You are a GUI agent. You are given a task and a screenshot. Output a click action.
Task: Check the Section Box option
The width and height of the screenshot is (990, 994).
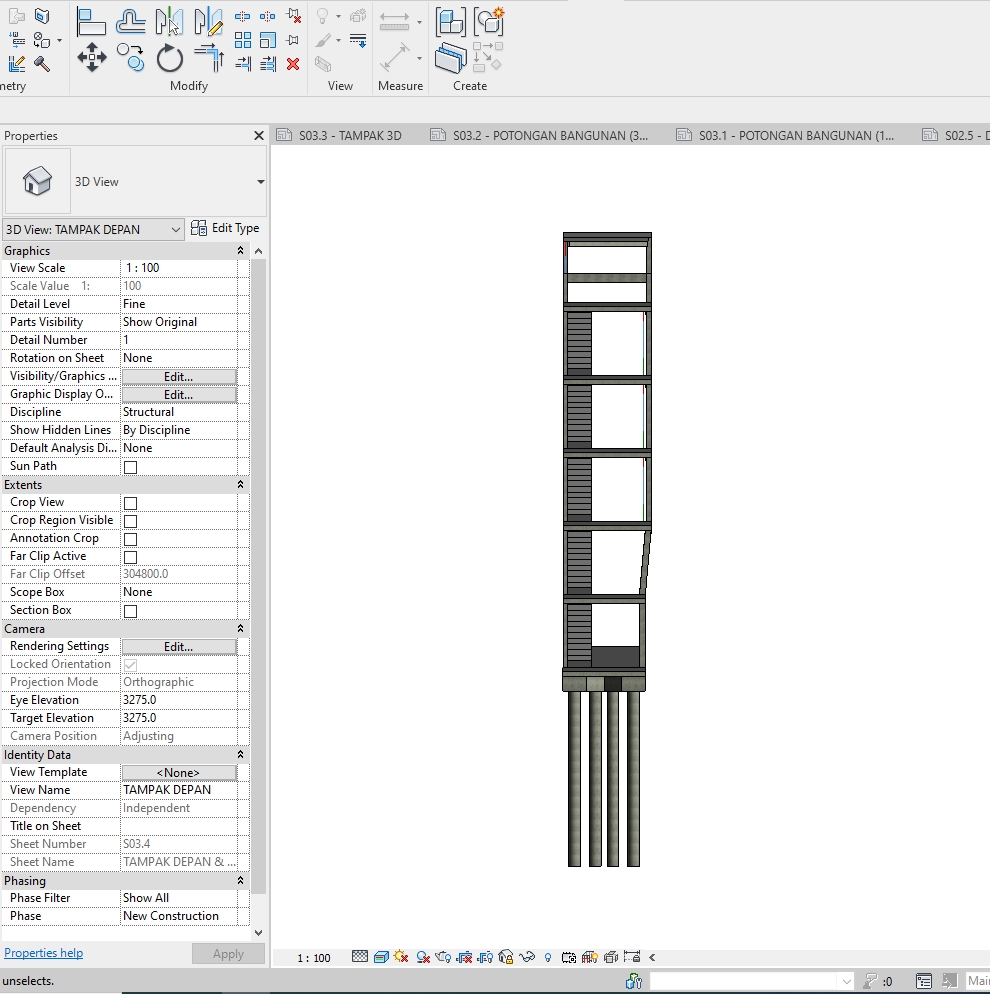pyautogui.click(x=130, y=610)
